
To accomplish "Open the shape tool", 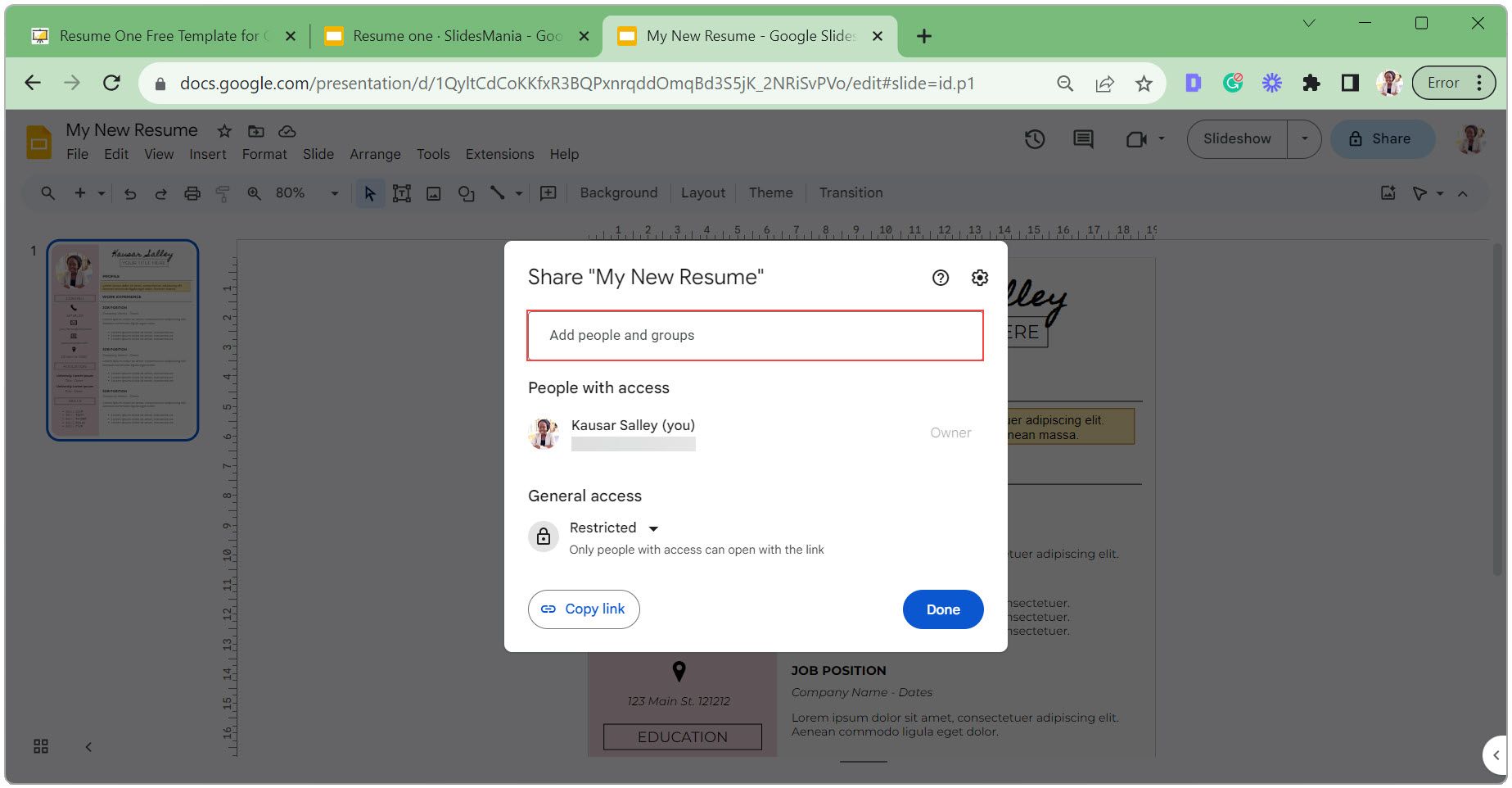I will (466, 193).
